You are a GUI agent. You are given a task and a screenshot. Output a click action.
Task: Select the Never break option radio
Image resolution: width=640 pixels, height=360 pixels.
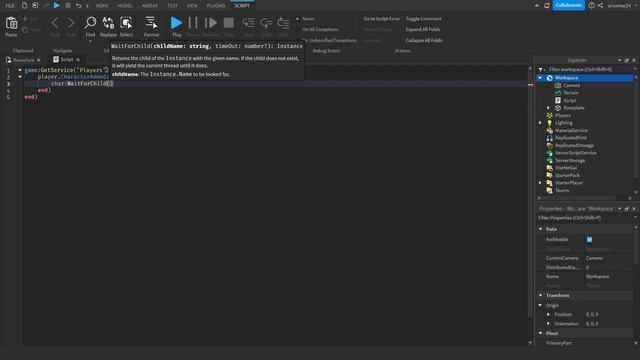[x=298, y=19]
